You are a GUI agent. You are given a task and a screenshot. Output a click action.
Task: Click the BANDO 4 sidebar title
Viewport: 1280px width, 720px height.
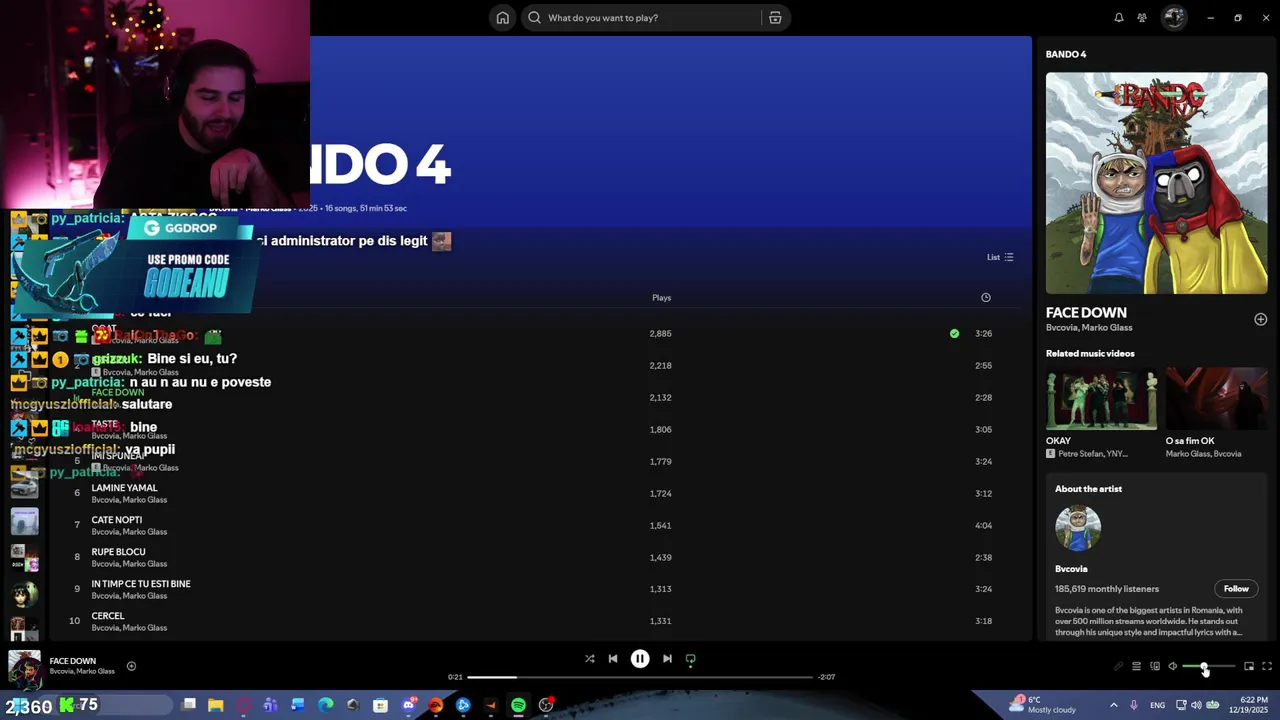tap(1066, 54)
